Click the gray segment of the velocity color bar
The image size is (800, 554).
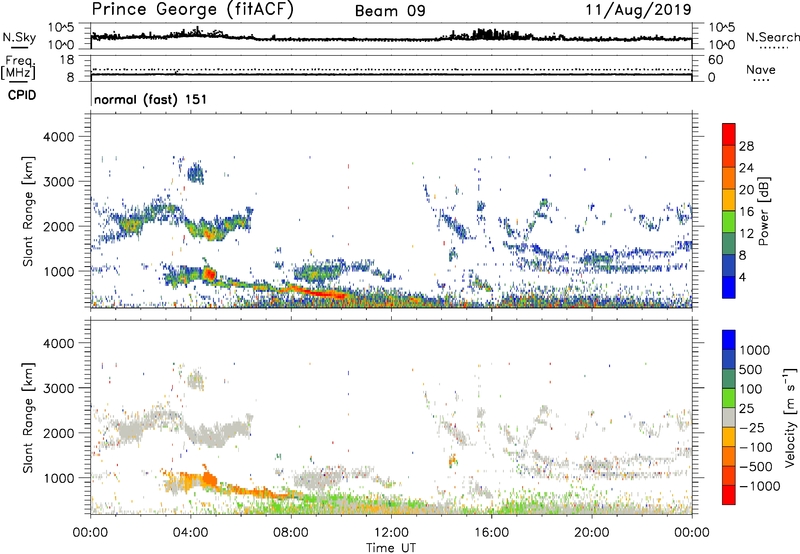(729, 417)
